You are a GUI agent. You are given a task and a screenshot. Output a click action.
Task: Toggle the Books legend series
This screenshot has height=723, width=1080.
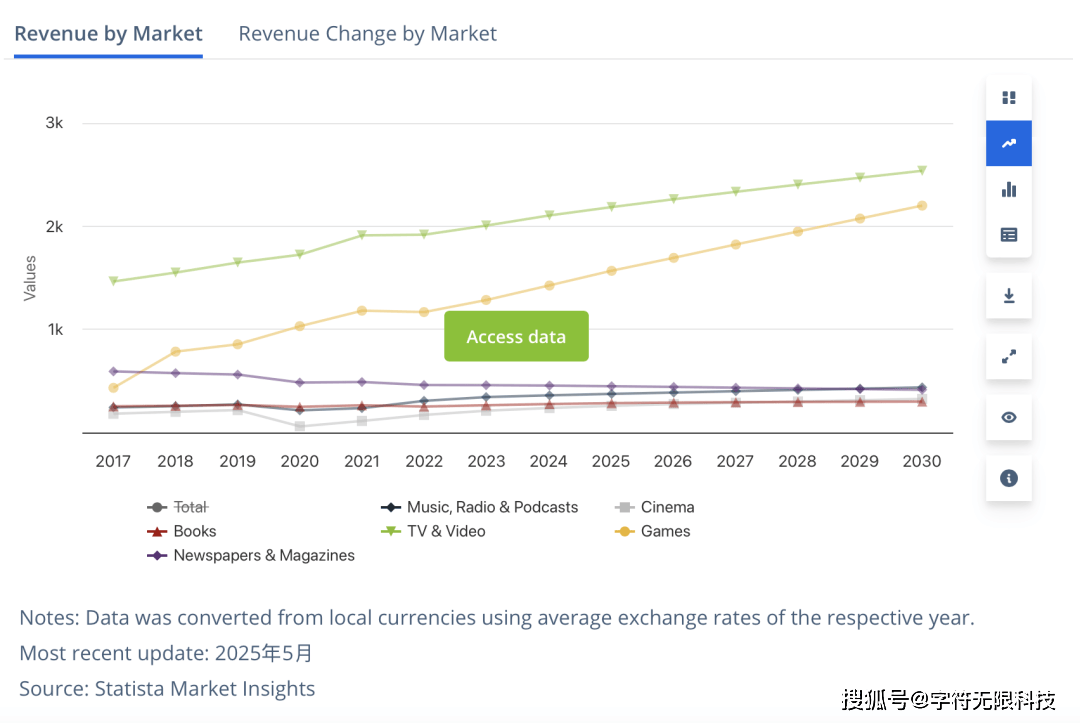[194, 531]
